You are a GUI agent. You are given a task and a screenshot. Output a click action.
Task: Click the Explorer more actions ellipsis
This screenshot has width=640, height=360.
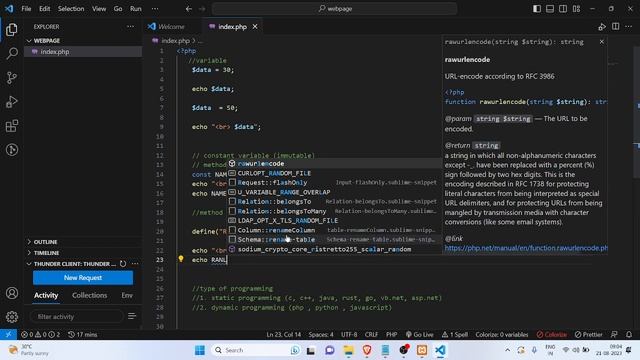click(130, 27)
